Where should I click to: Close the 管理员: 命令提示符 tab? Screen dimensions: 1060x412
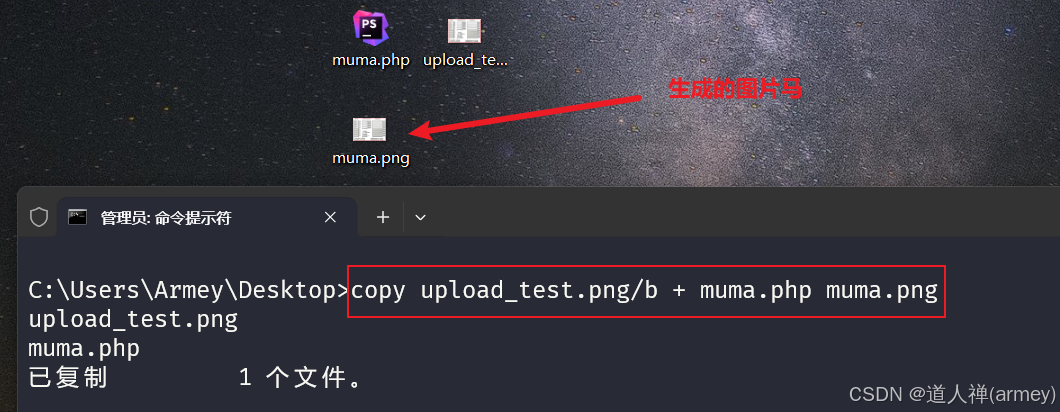(330, 217)
